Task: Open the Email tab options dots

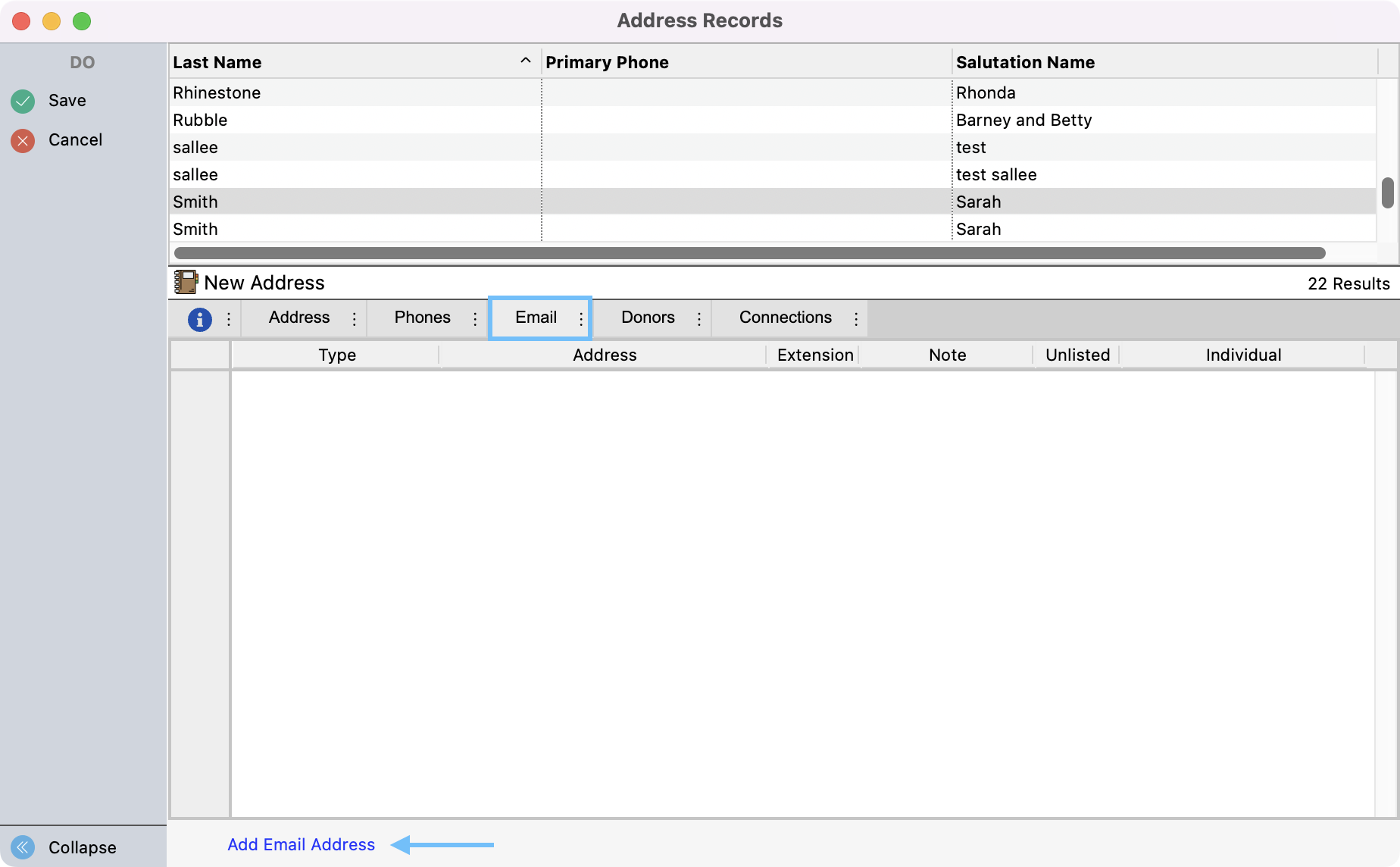Action: (581, 319)
